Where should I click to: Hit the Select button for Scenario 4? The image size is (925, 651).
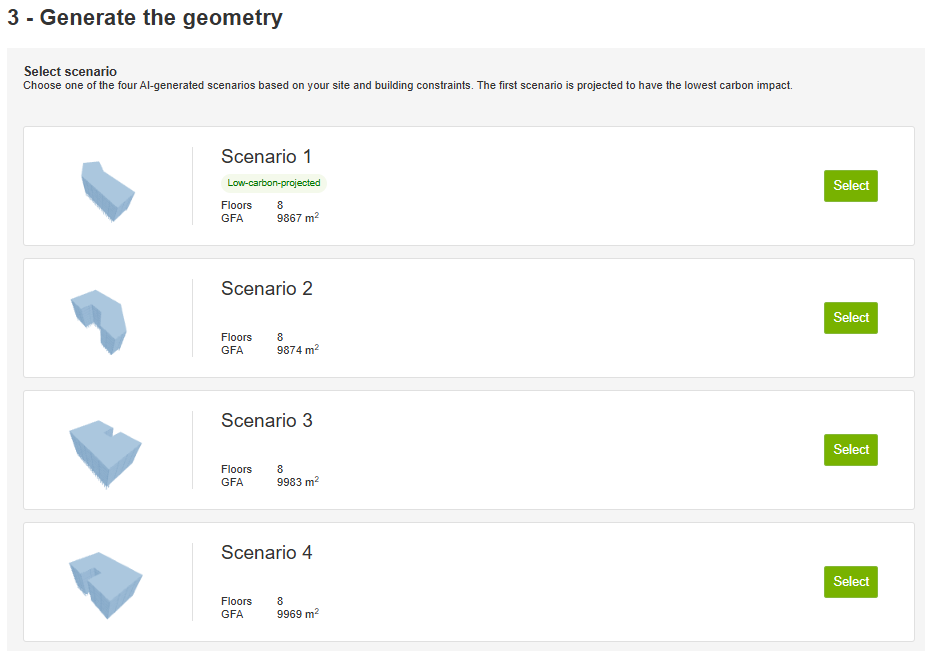point(850,582)
